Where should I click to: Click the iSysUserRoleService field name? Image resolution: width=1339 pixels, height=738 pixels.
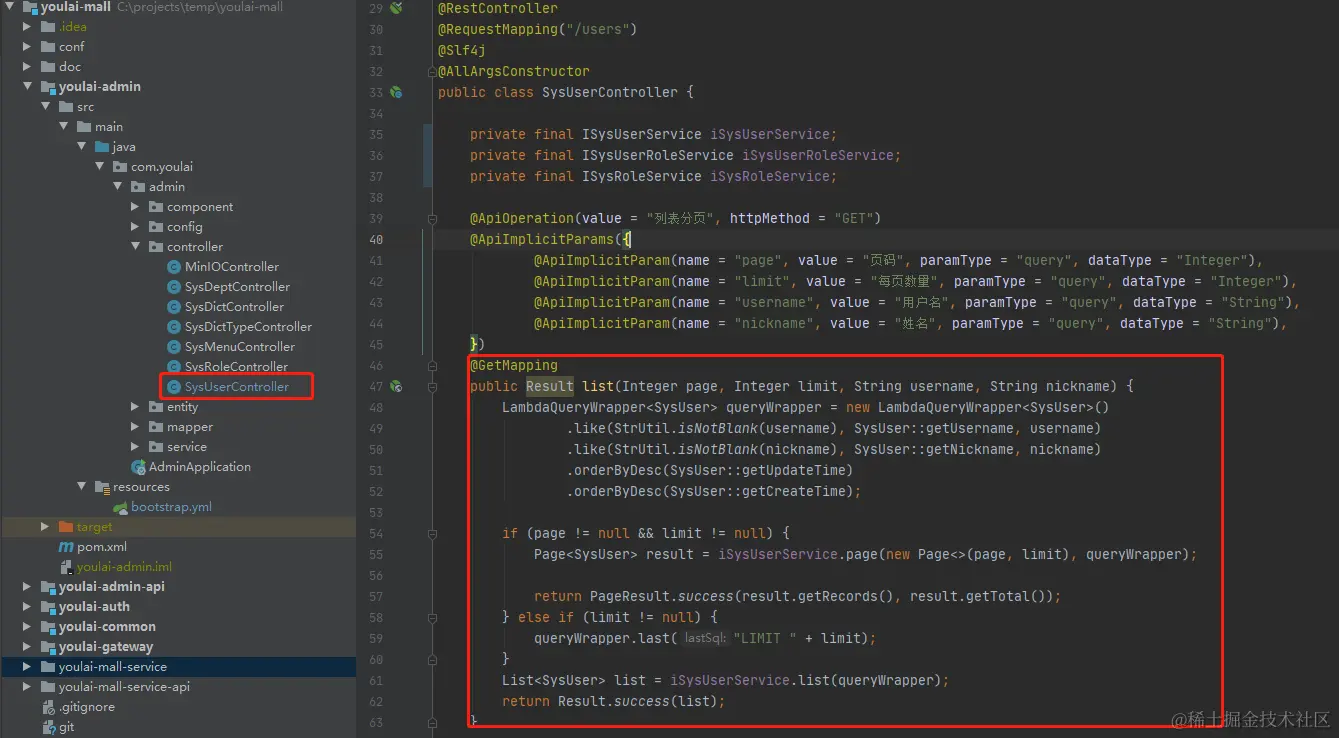click(818, 155)
